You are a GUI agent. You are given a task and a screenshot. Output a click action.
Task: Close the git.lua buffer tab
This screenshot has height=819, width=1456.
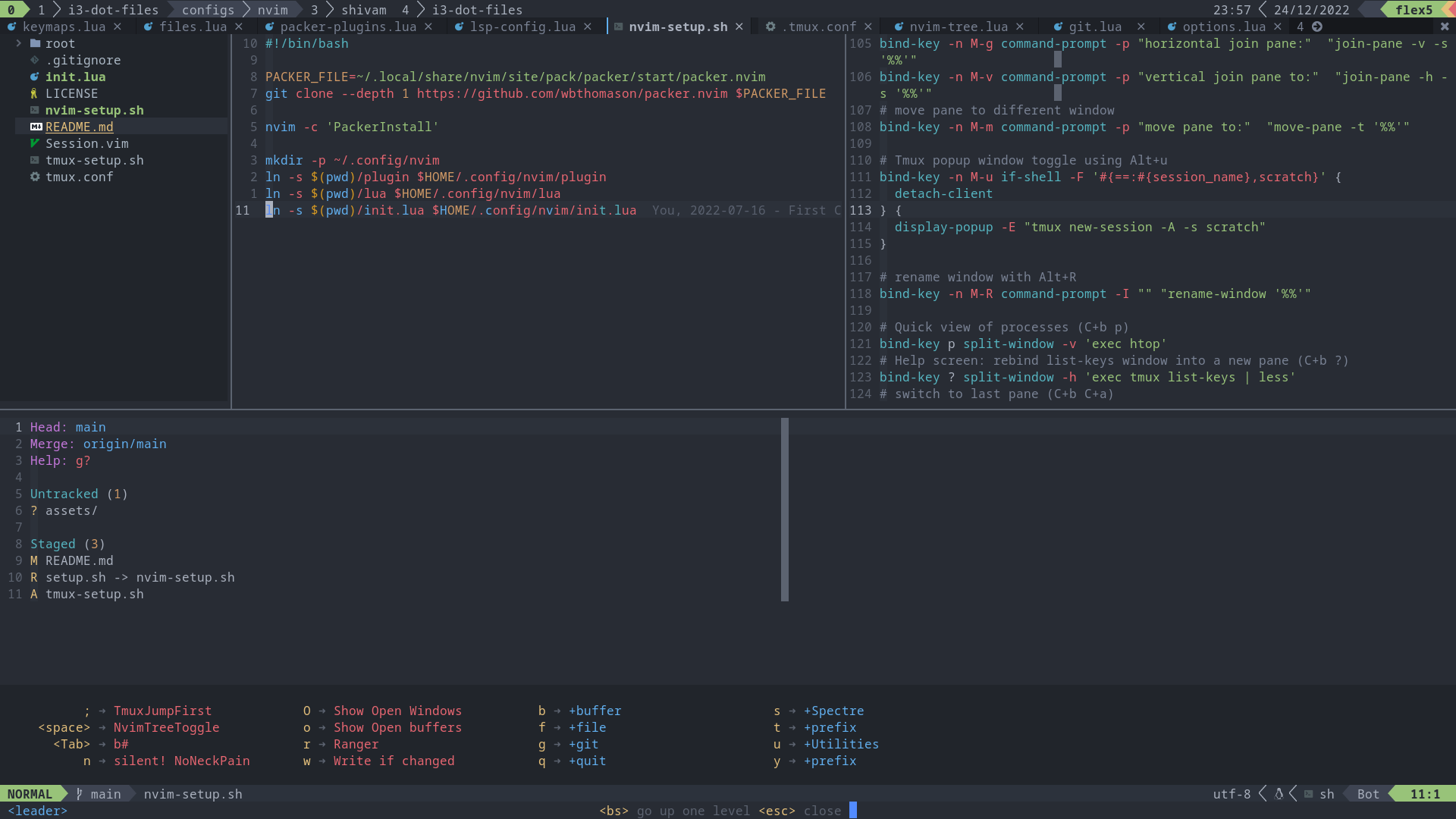pyautogui.click(x=1141, y=27)
